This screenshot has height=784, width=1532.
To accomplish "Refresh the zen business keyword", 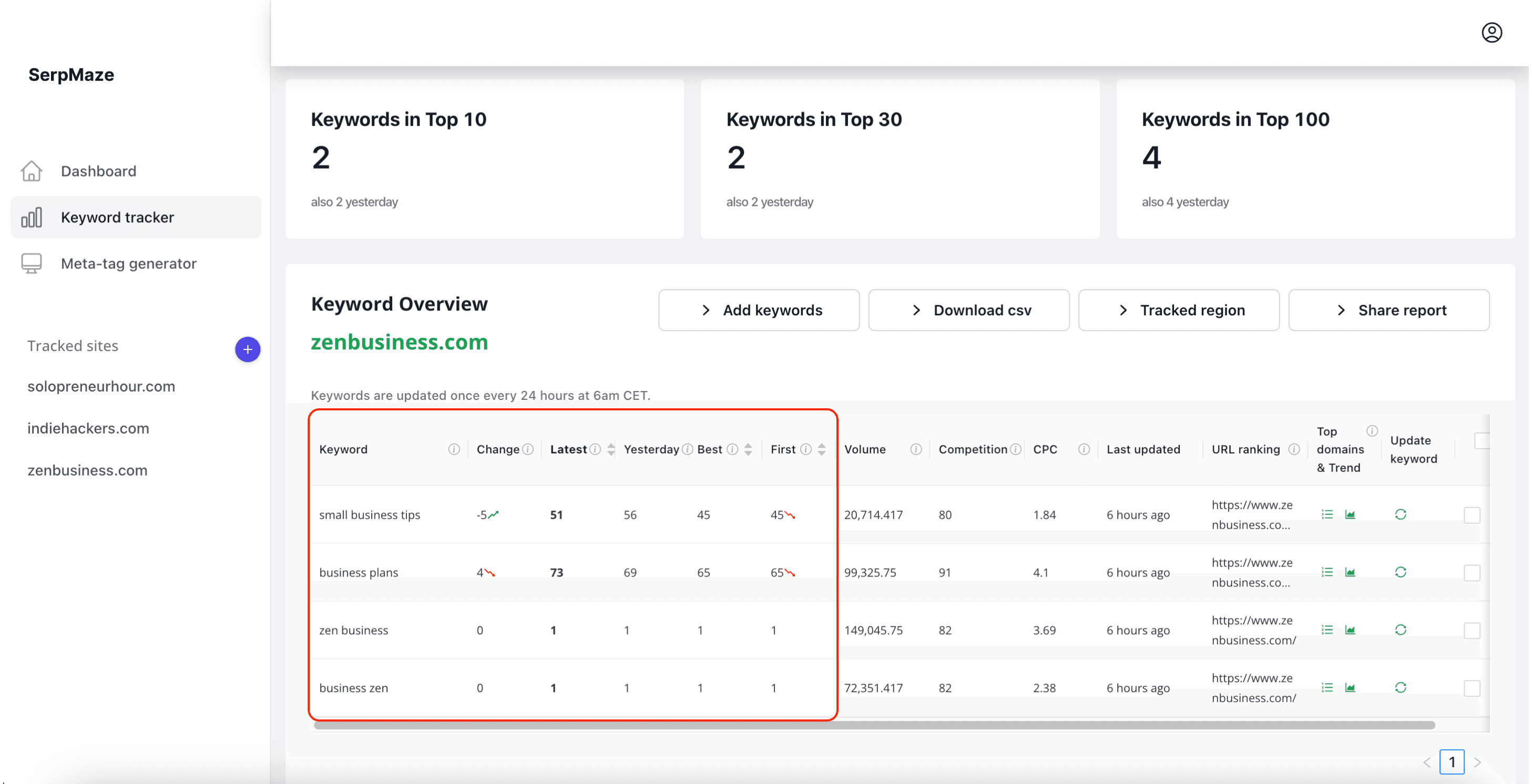I will pyautogui.click(x=1401, y=630).
